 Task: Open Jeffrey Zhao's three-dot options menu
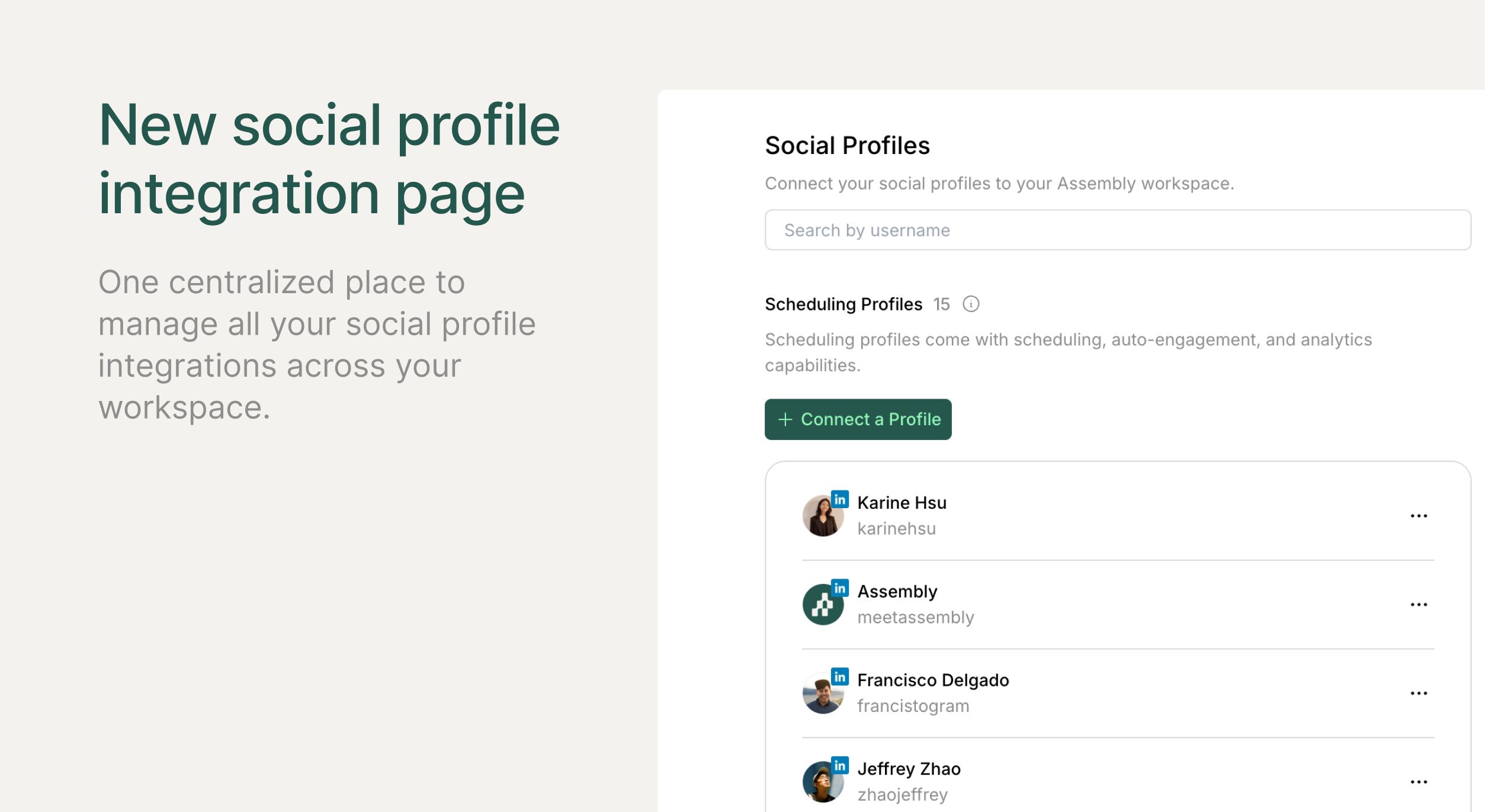1418,782
